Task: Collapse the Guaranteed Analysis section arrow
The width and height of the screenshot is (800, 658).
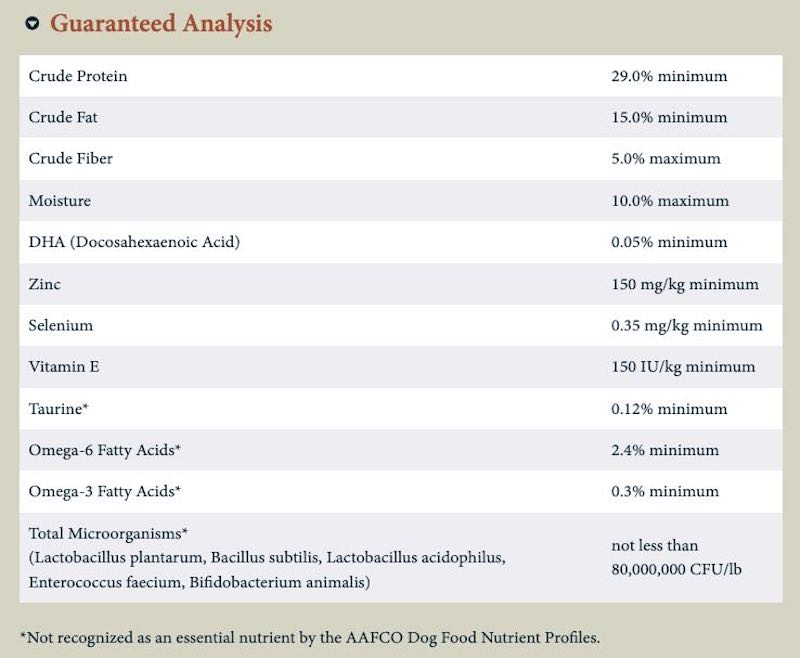Action: 32,23
